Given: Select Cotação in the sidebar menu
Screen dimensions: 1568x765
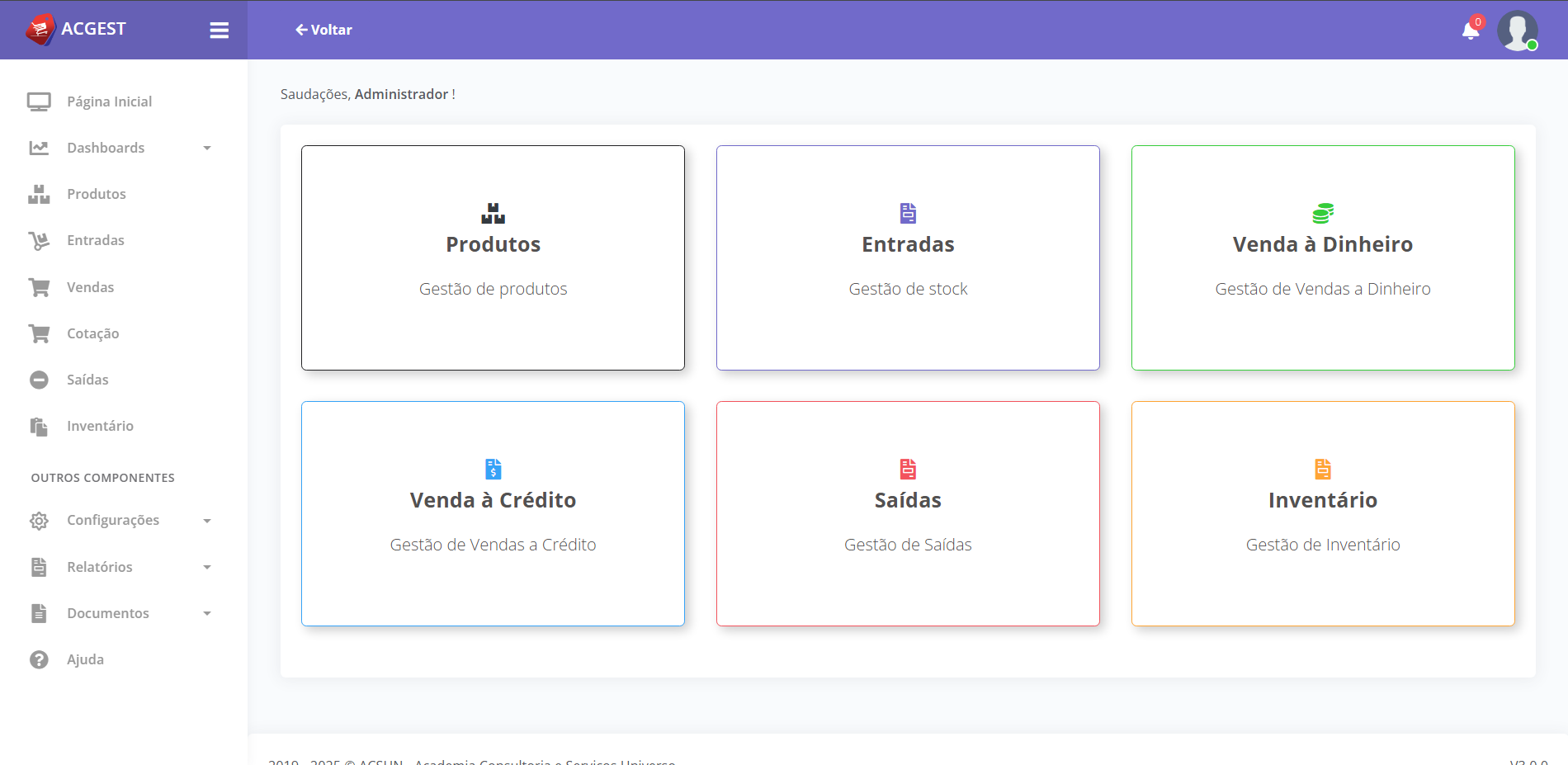Looking at the screenshot, I should [x=92, y=333].
